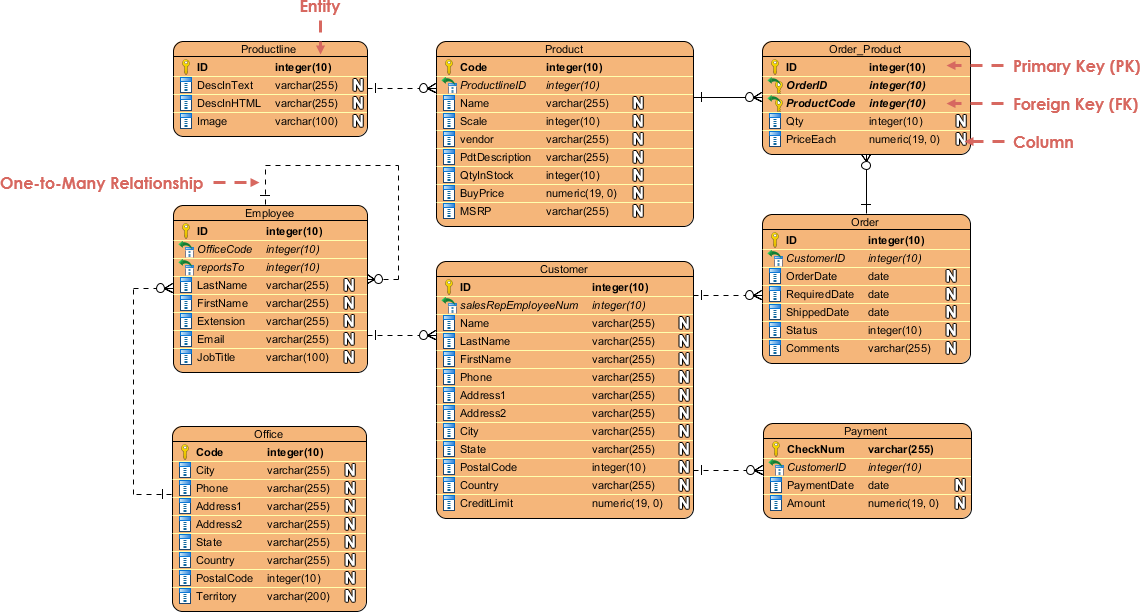Click the foreign key icon beside OfficeCode
1140x612 pixels.
(x=187, y=249)
